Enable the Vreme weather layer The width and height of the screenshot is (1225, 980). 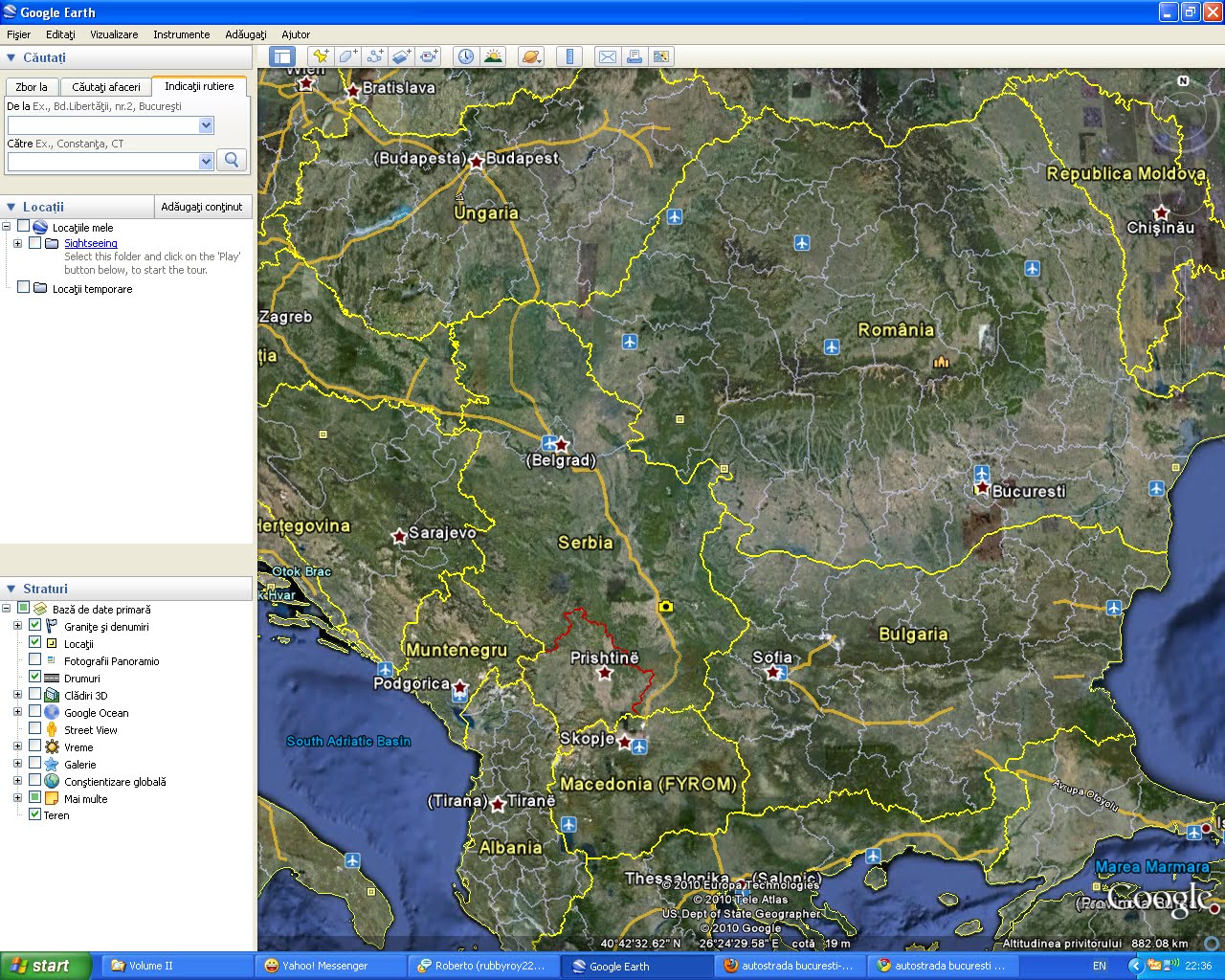click(35, 746)
